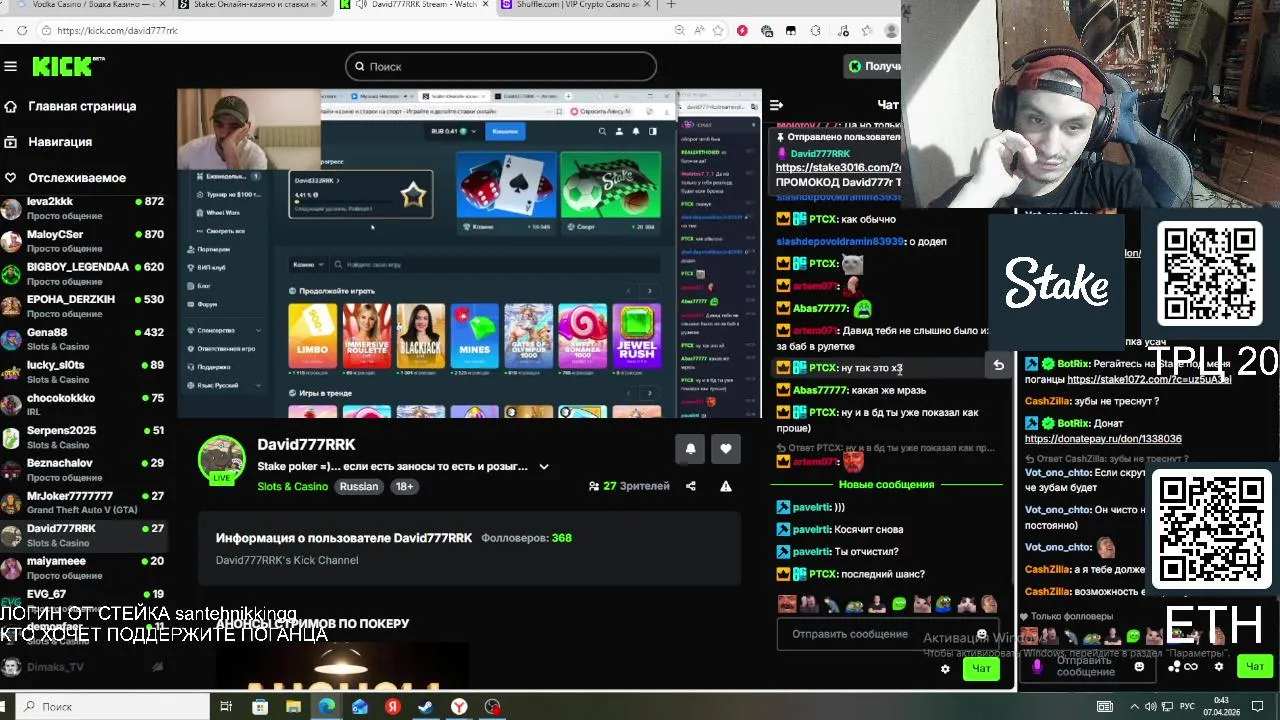This screenshot has height=720, width=1280.
Task: Open leva2kkk channel in sidebar
Action: click(x=83, y=208)
